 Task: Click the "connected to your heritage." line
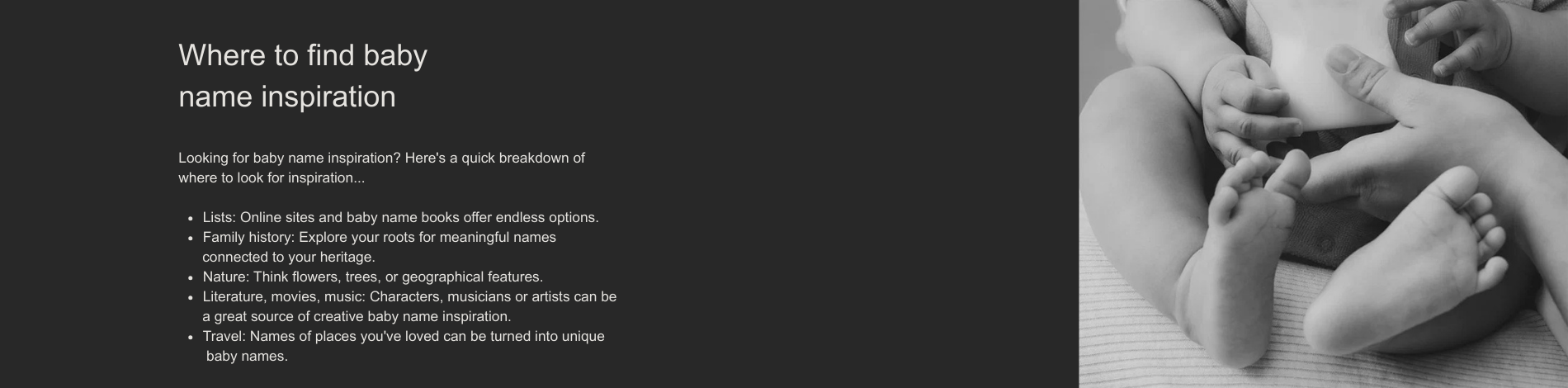[289, 257]
